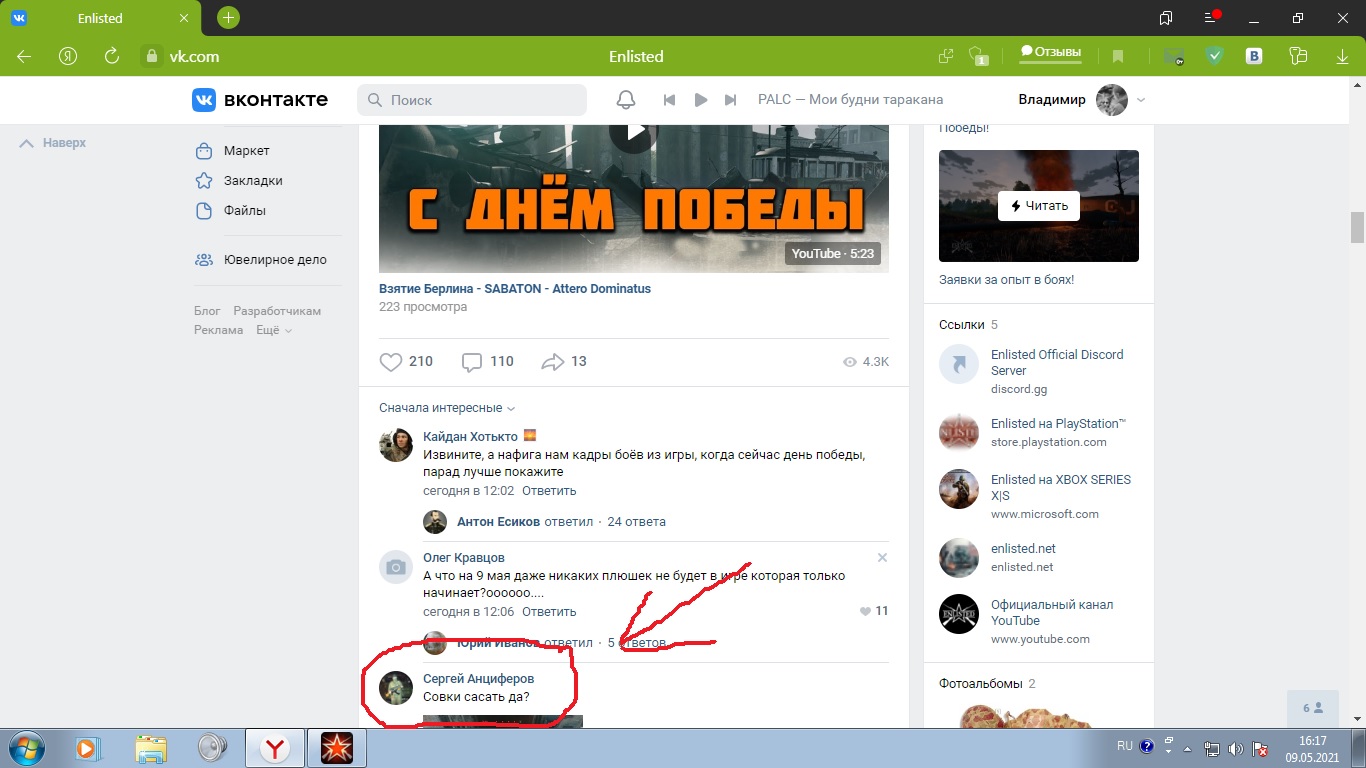Share the post with arrow icon
The image size is (1366, 768).
pos(553,362)
